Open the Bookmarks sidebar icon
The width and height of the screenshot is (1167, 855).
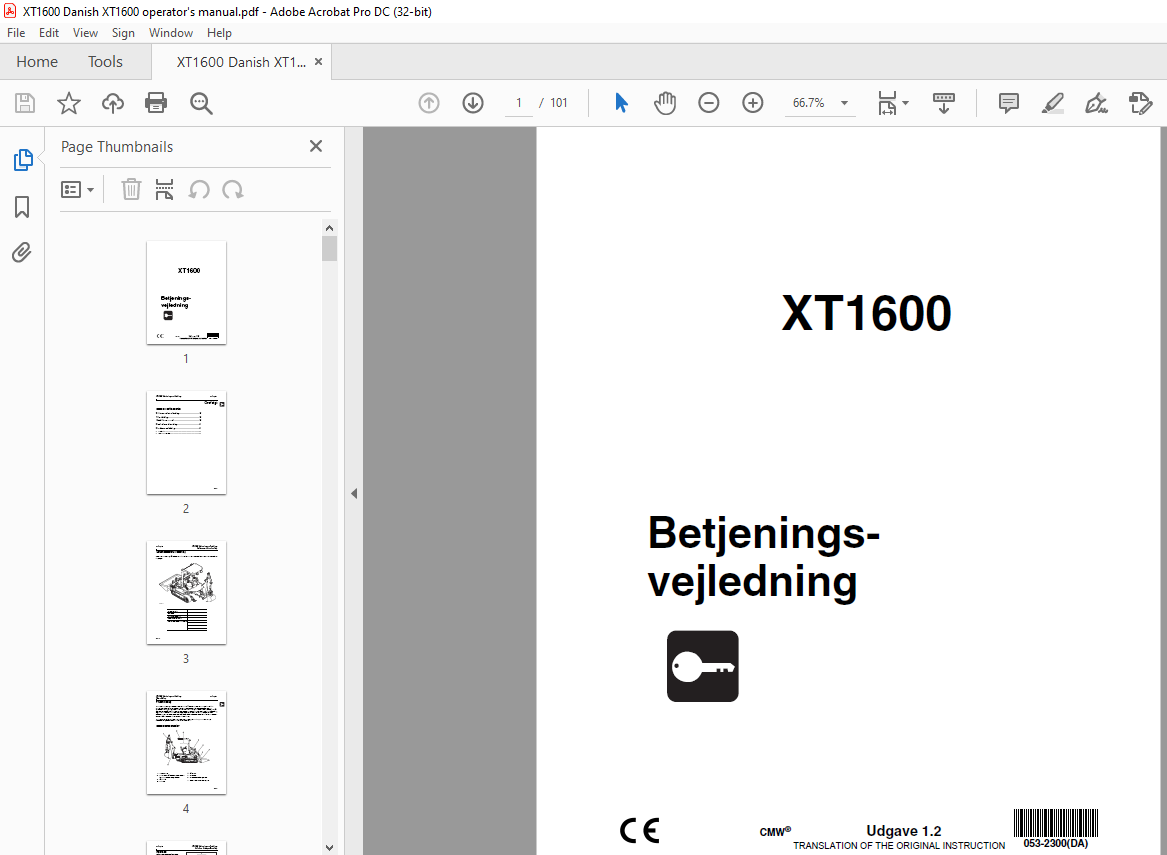pos(22,207)
